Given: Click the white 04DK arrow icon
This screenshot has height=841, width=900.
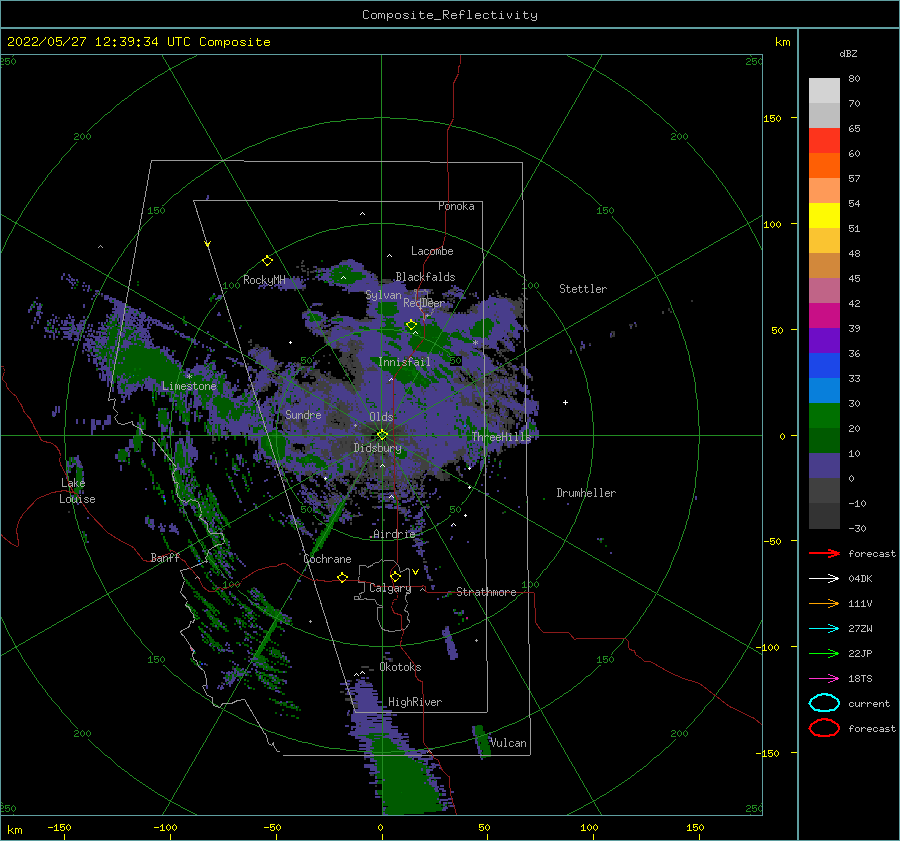Looking at the screenshot, I should coord(824,578).
